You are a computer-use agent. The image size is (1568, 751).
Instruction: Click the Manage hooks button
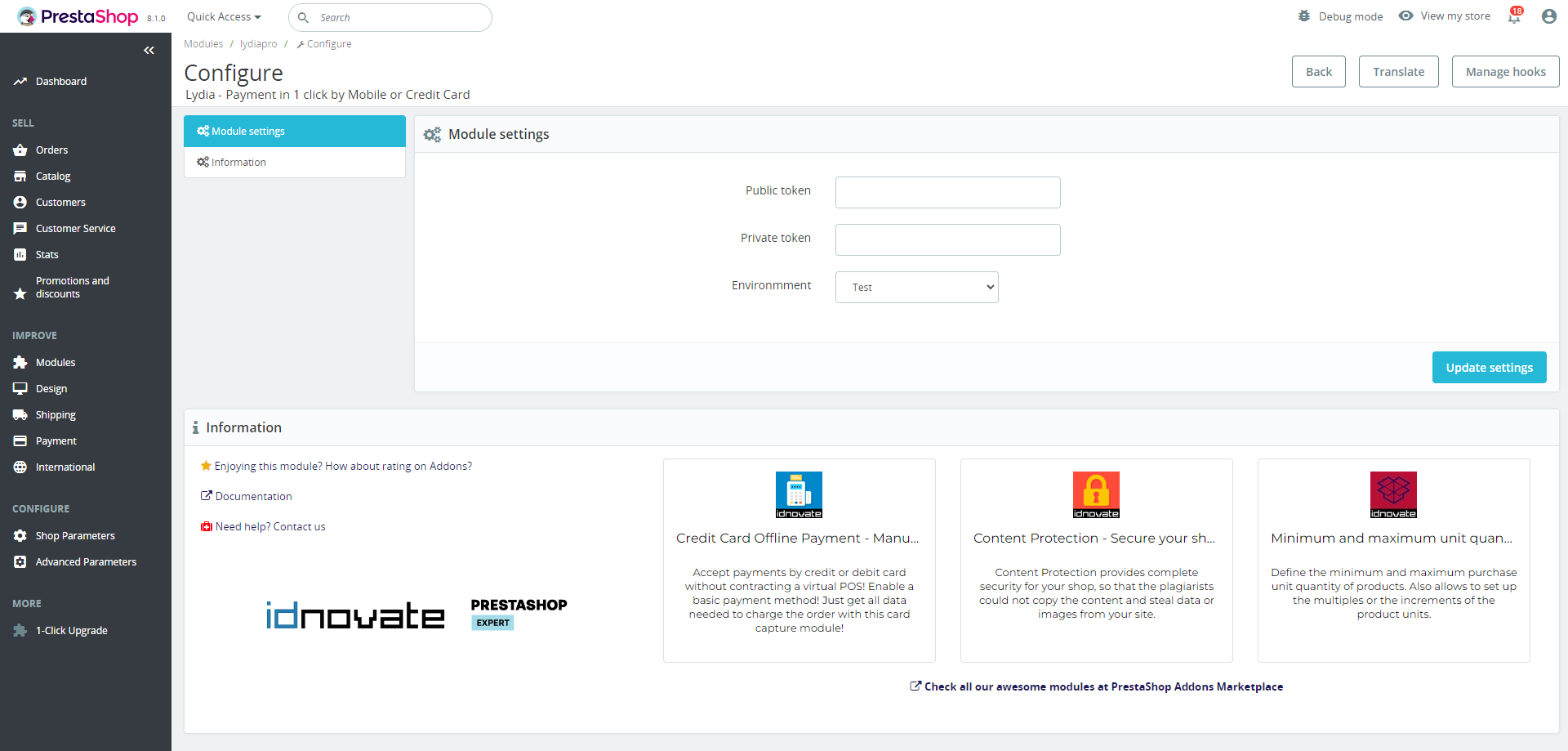[x=1506, y=72]
